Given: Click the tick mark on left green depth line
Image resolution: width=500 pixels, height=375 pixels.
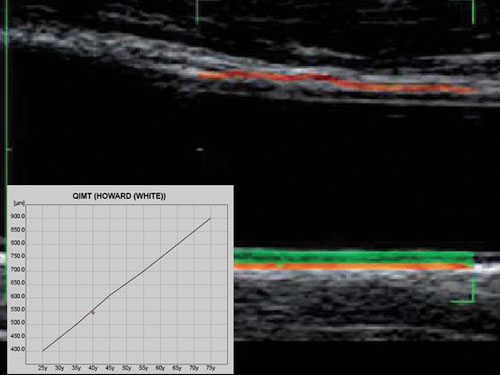Looking at the screenshot, I should (x=9, y=150).
